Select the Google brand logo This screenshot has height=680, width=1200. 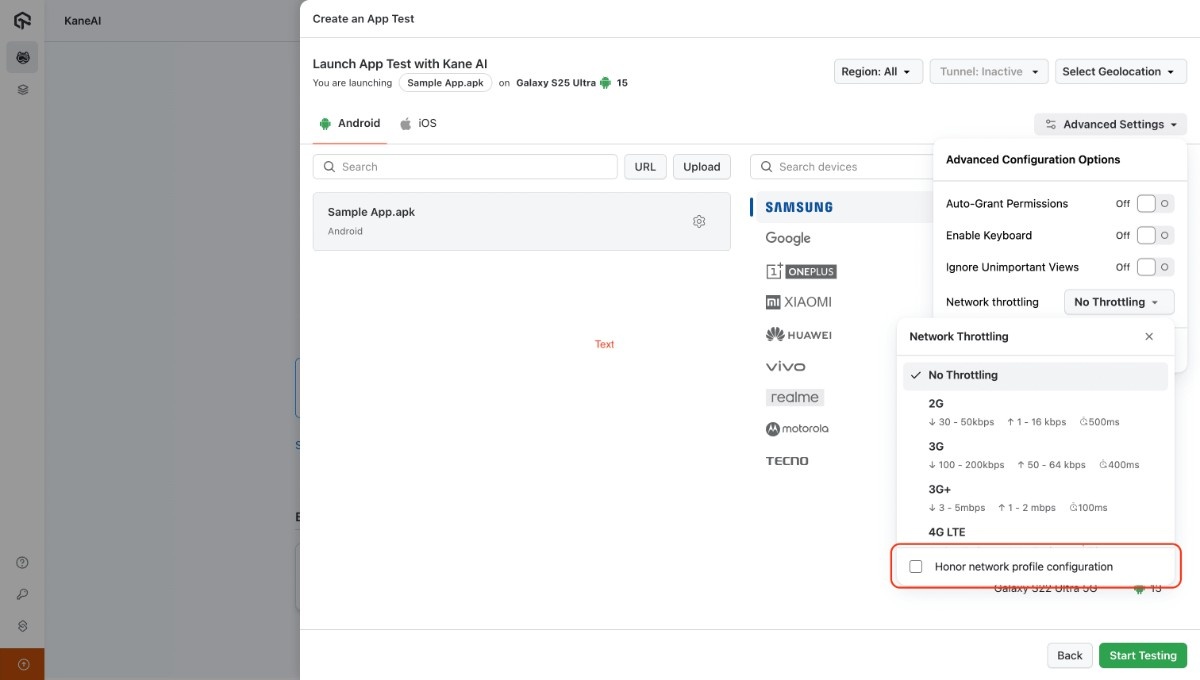pyautogui.click(x=788, y=238)
